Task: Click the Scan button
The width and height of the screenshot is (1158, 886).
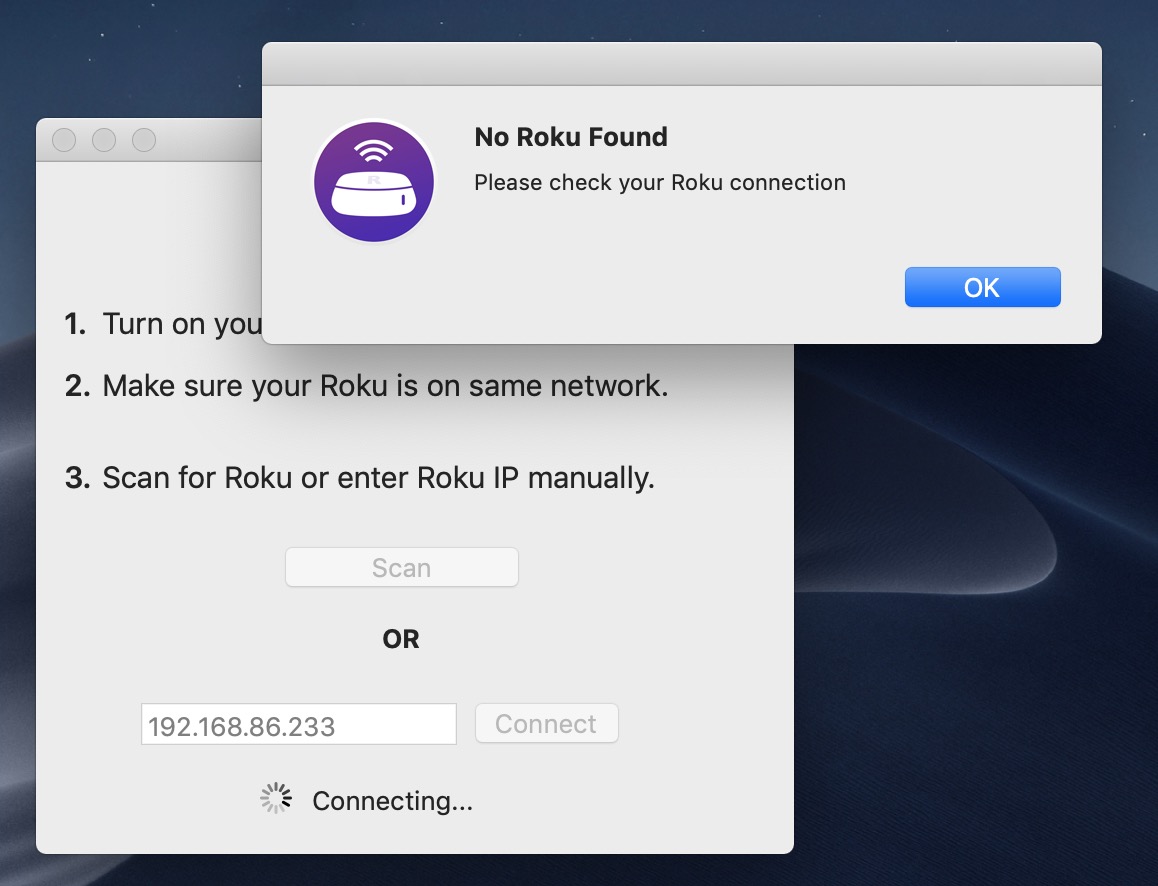Action: 402,567
